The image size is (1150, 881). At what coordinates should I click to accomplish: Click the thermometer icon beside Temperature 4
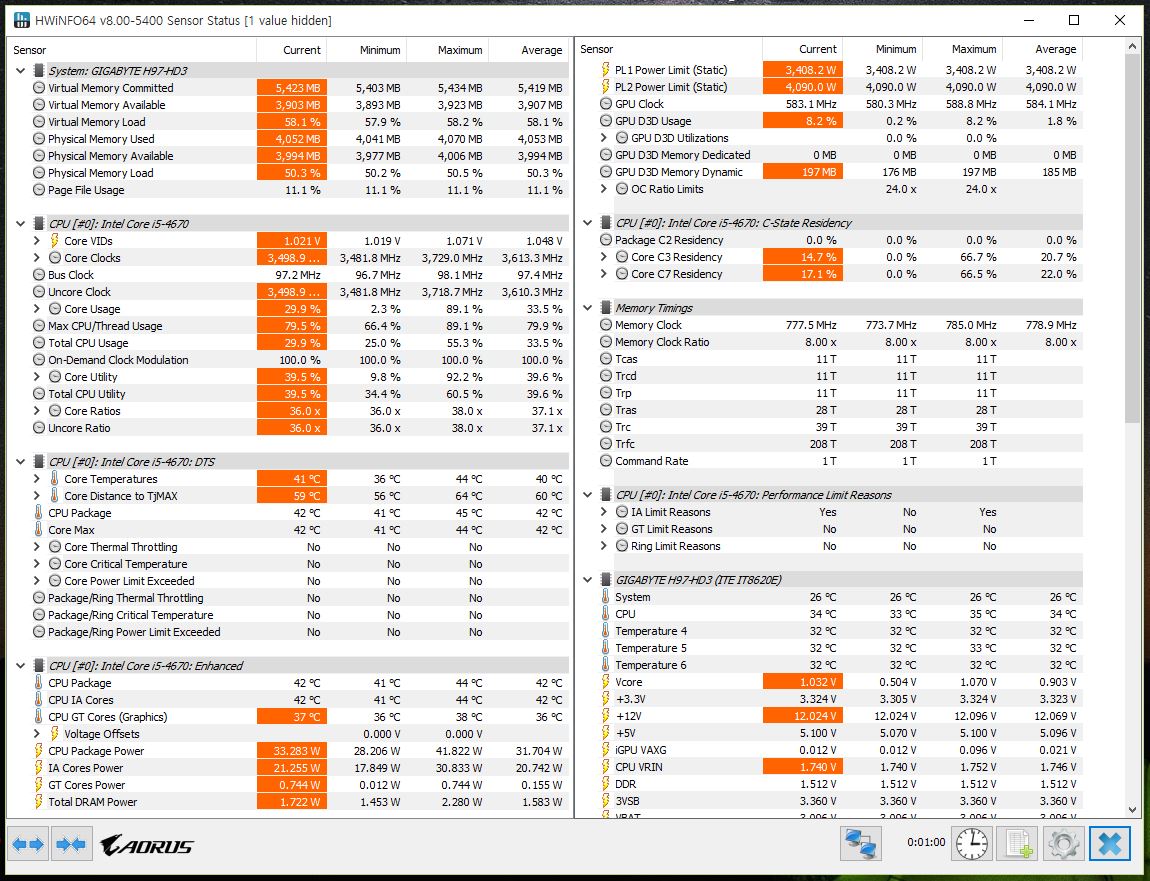pos(606,631)
